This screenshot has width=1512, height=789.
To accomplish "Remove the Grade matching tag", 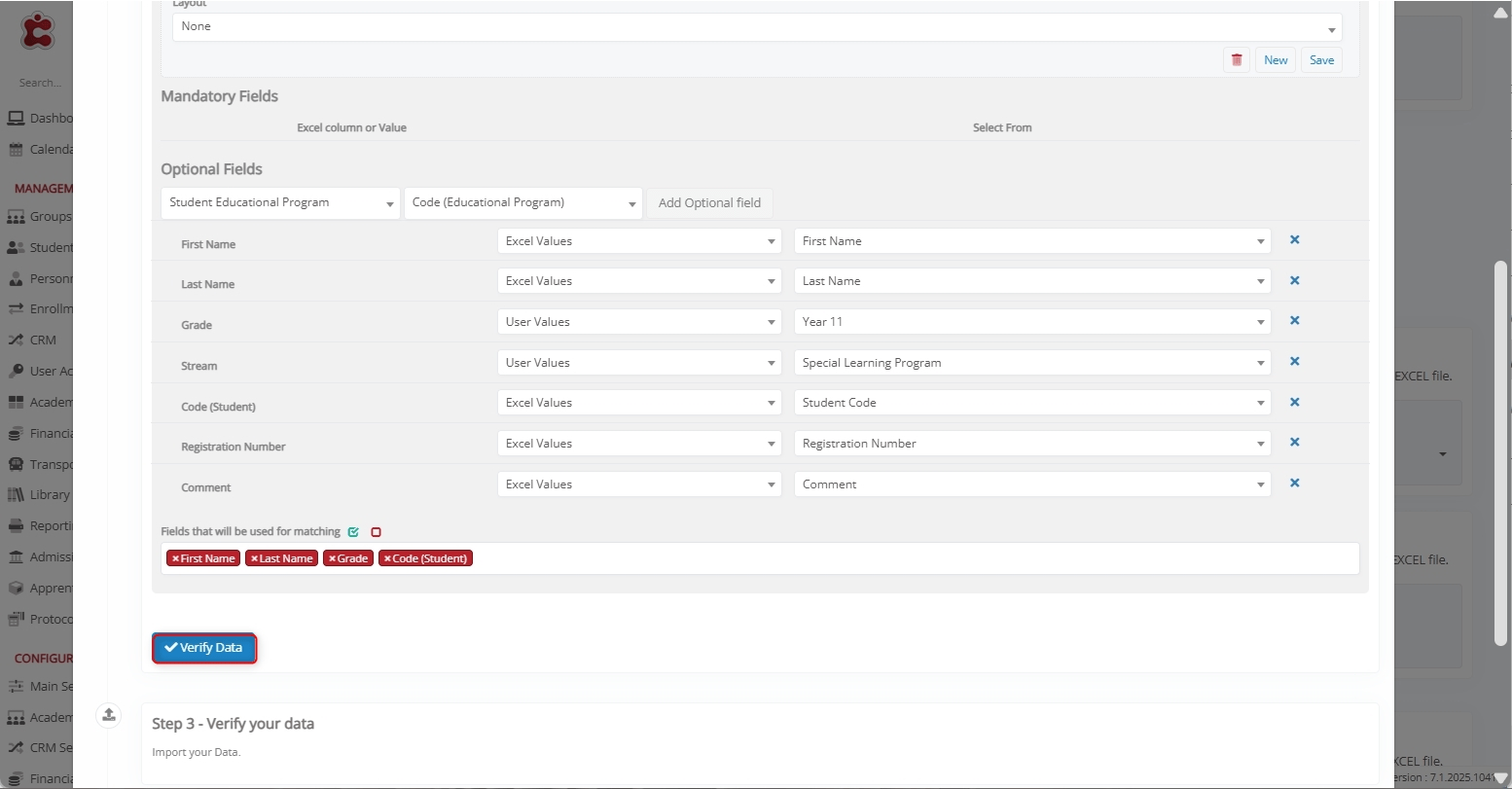I will tap(332, 558).
